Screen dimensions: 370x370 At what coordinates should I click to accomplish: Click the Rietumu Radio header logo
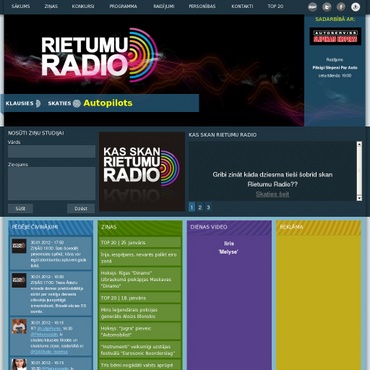(99, 55)
